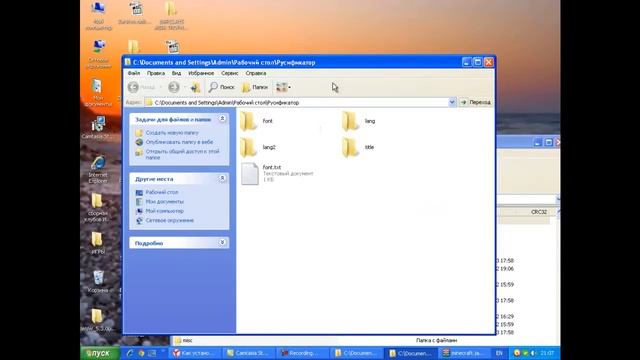Open the Поиск search toolbar button
The image size is (640, 360).
click(x=222, y=87)
